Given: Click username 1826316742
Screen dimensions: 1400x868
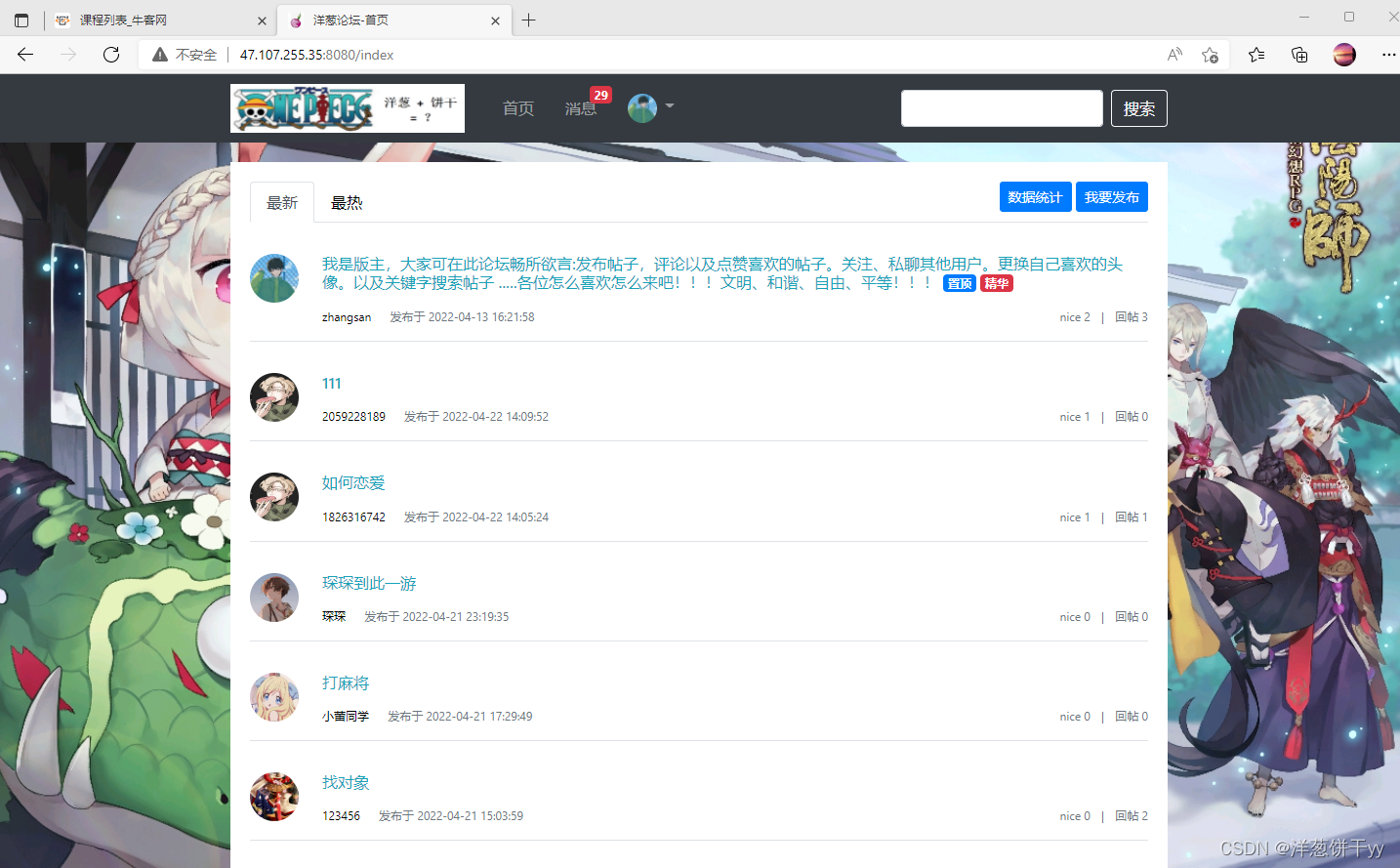Looking at the screenshot, I should click(x=353, y=517).
